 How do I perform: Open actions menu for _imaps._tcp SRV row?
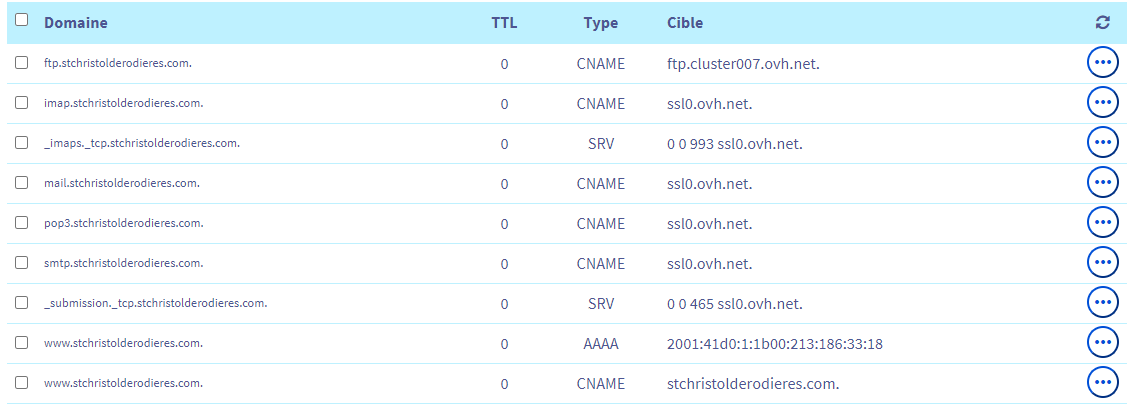click(x=1102, y=142)
